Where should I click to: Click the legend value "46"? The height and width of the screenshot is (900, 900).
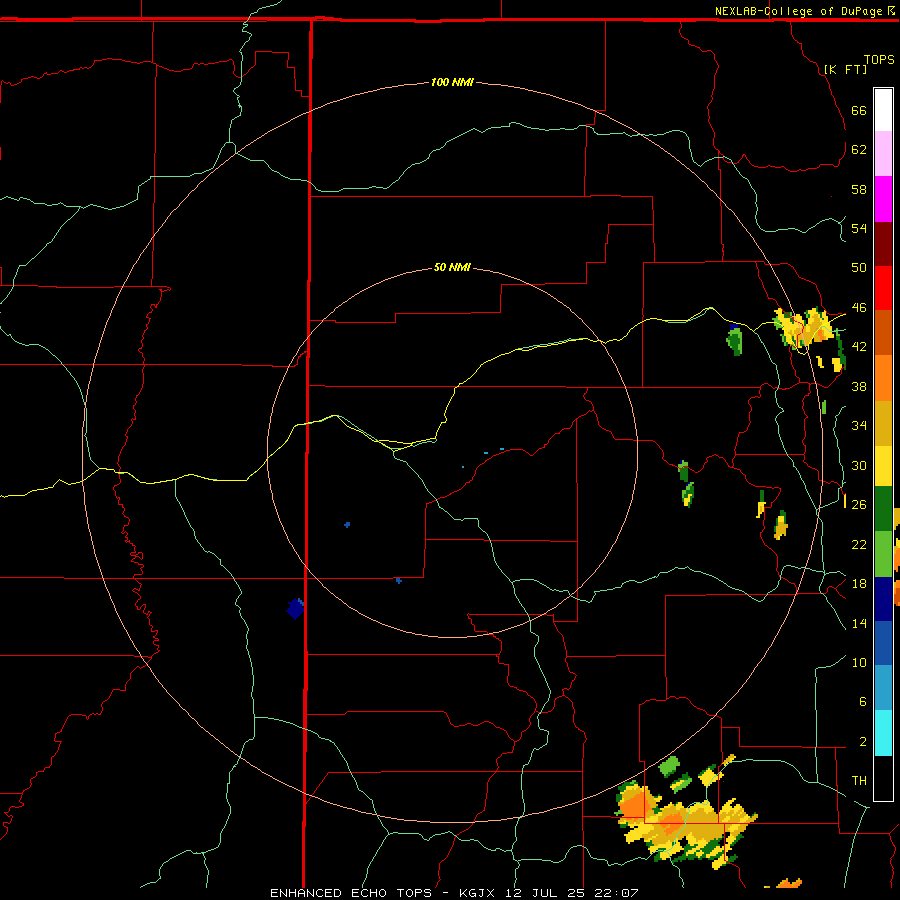[859, 307]
